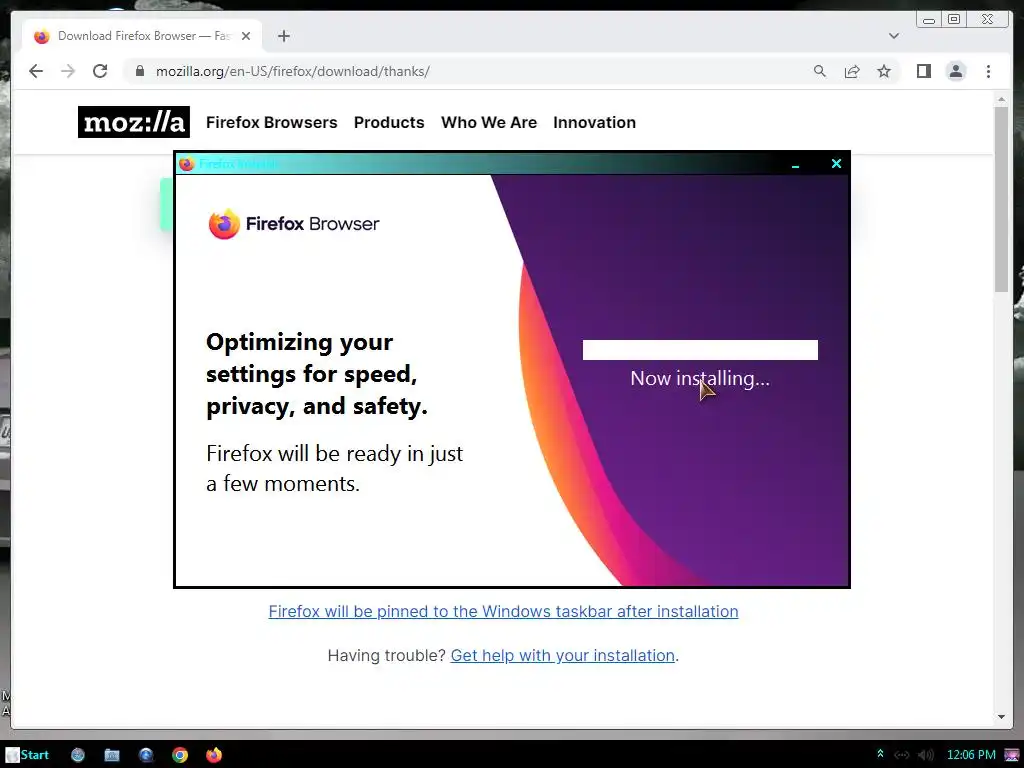Open the file manager taskbar icon
Screen dimensions: 1024x768
tap(112, 755)
